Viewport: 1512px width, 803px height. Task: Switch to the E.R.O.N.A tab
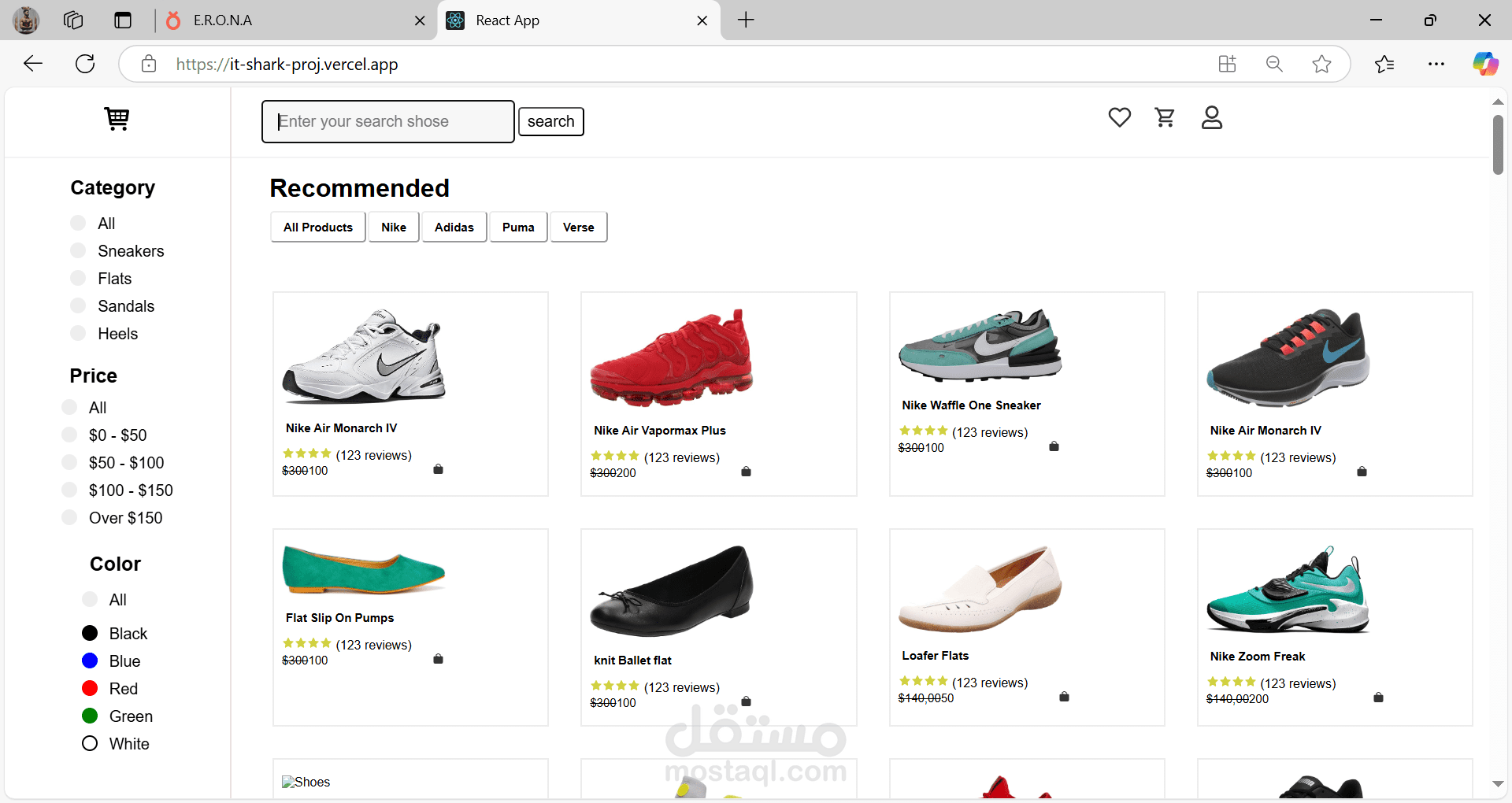coord(295,20)
